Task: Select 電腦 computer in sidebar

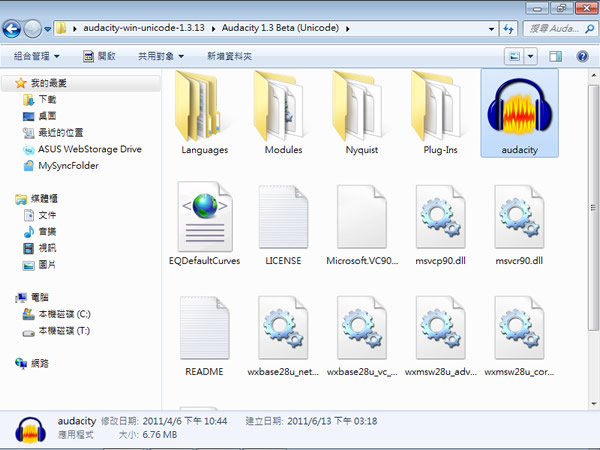Action: [32, 297]
